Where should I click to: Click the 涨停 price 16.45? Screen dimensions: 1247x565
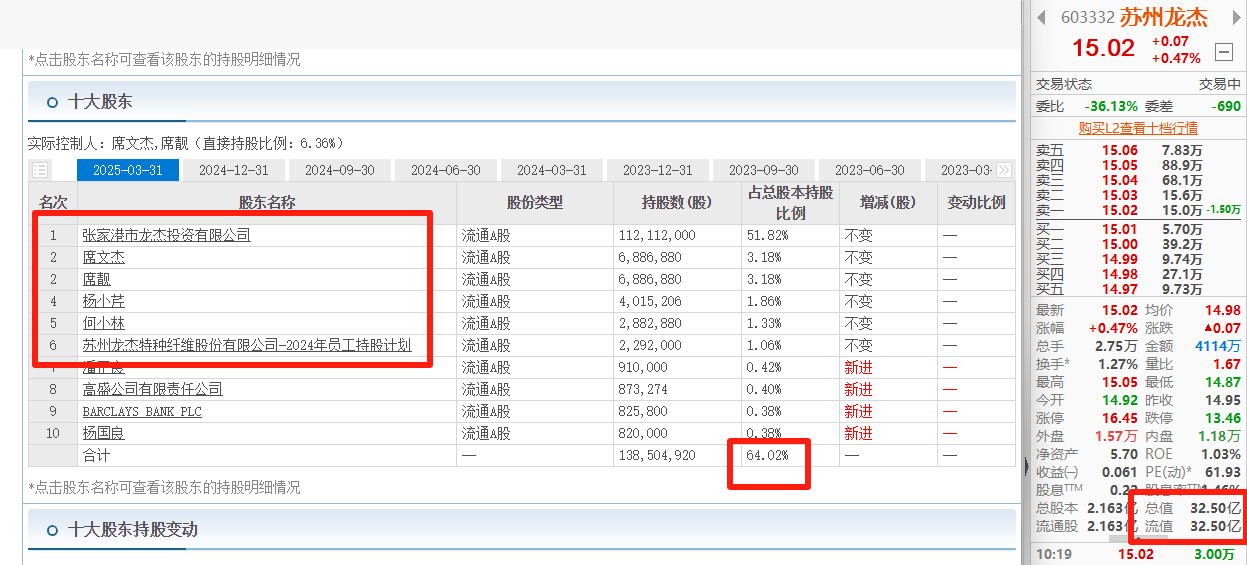tap(1119, 418)
